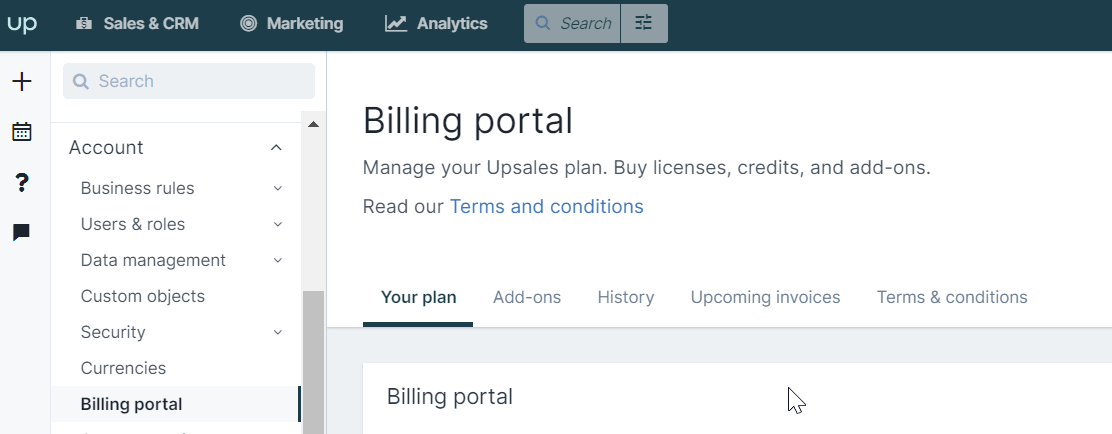Click the Upsales 'up' logo

(x=22, y=23)
